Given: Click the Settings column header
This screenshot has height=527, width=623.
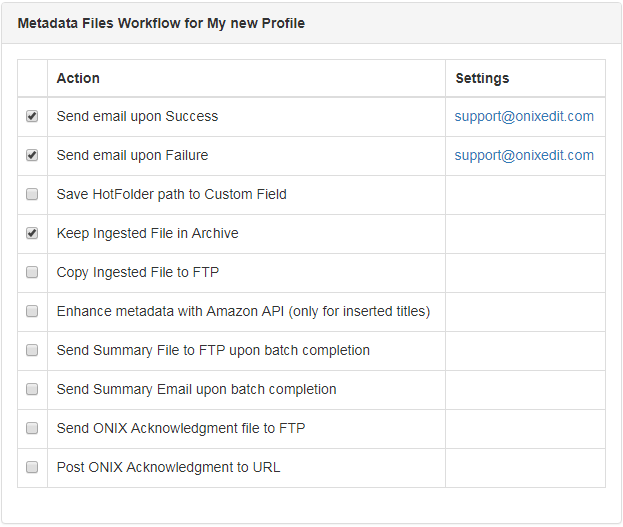Looking at the screenshot, I should pyautogui.click(x=482, y=78).
